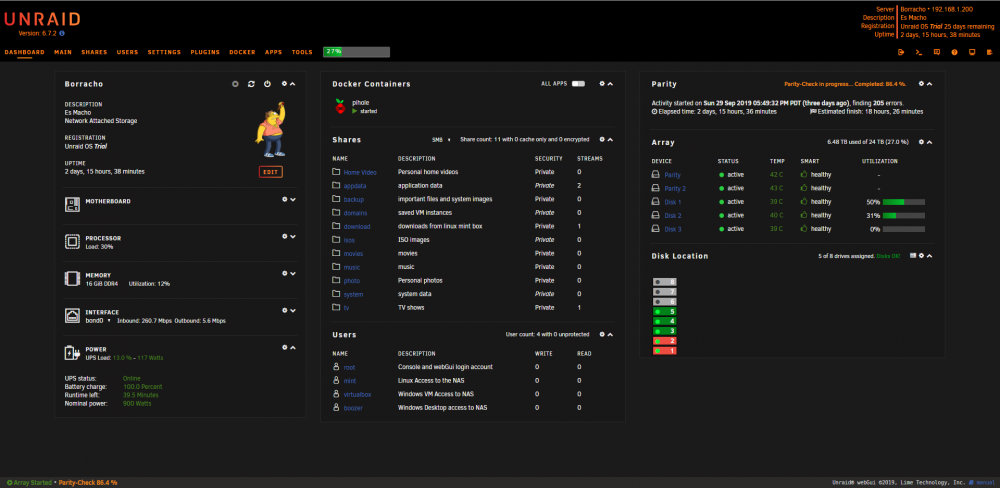Image resolution: width=1000 pixels, height=488 pixels.
Task: Click the Barney avatar image
Action: pyautogui.click(x=270, y=130)
